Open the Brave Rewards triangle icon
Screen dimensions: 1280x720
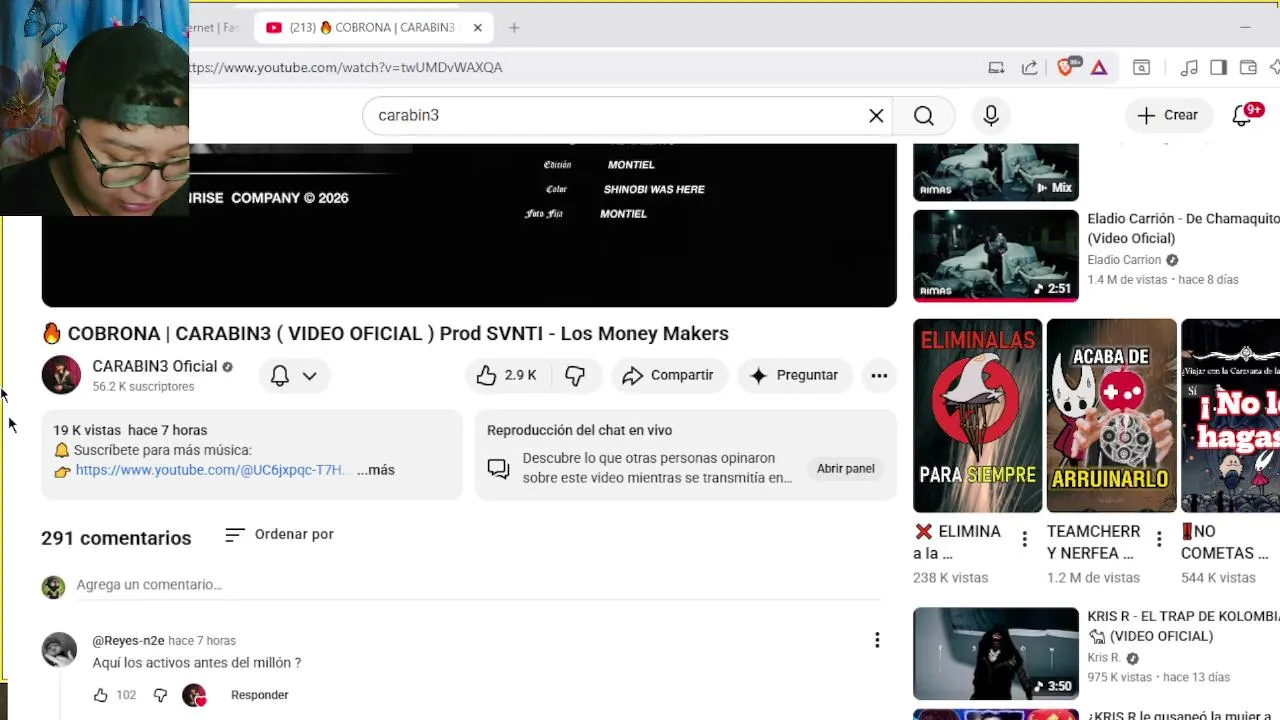(x=1099, y=67)
